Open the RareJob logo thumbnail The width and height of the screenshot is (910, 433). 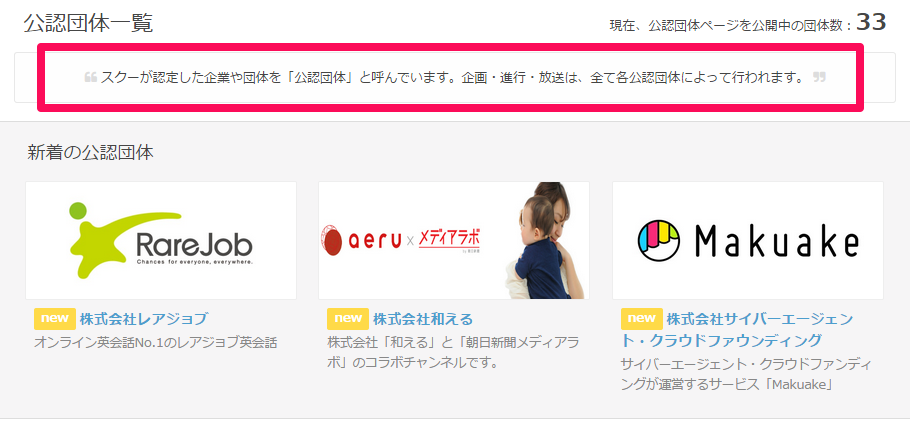[161, 240]
